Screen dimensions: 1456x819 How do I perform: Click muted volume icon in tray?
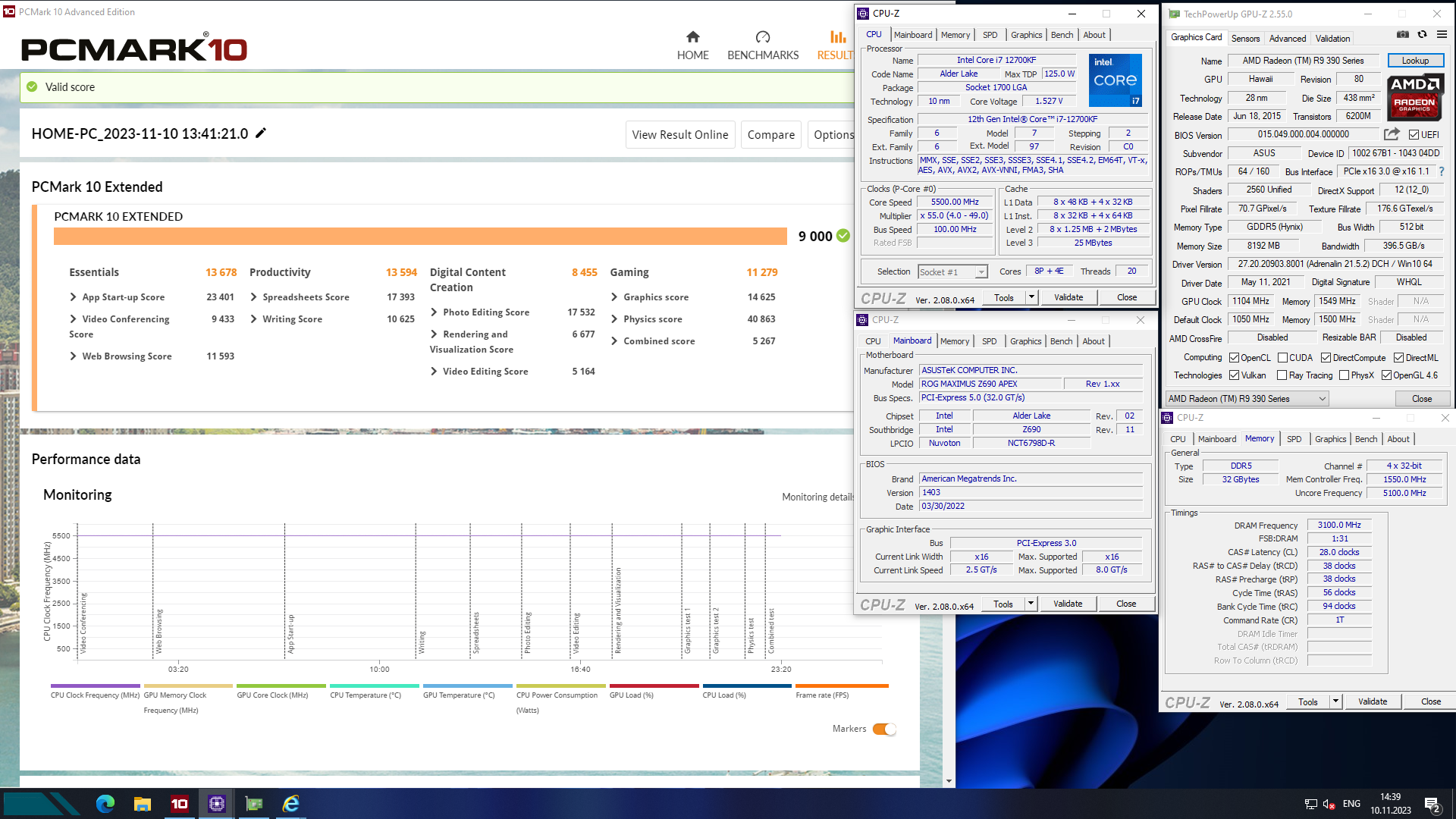(x=1329, y=804)
